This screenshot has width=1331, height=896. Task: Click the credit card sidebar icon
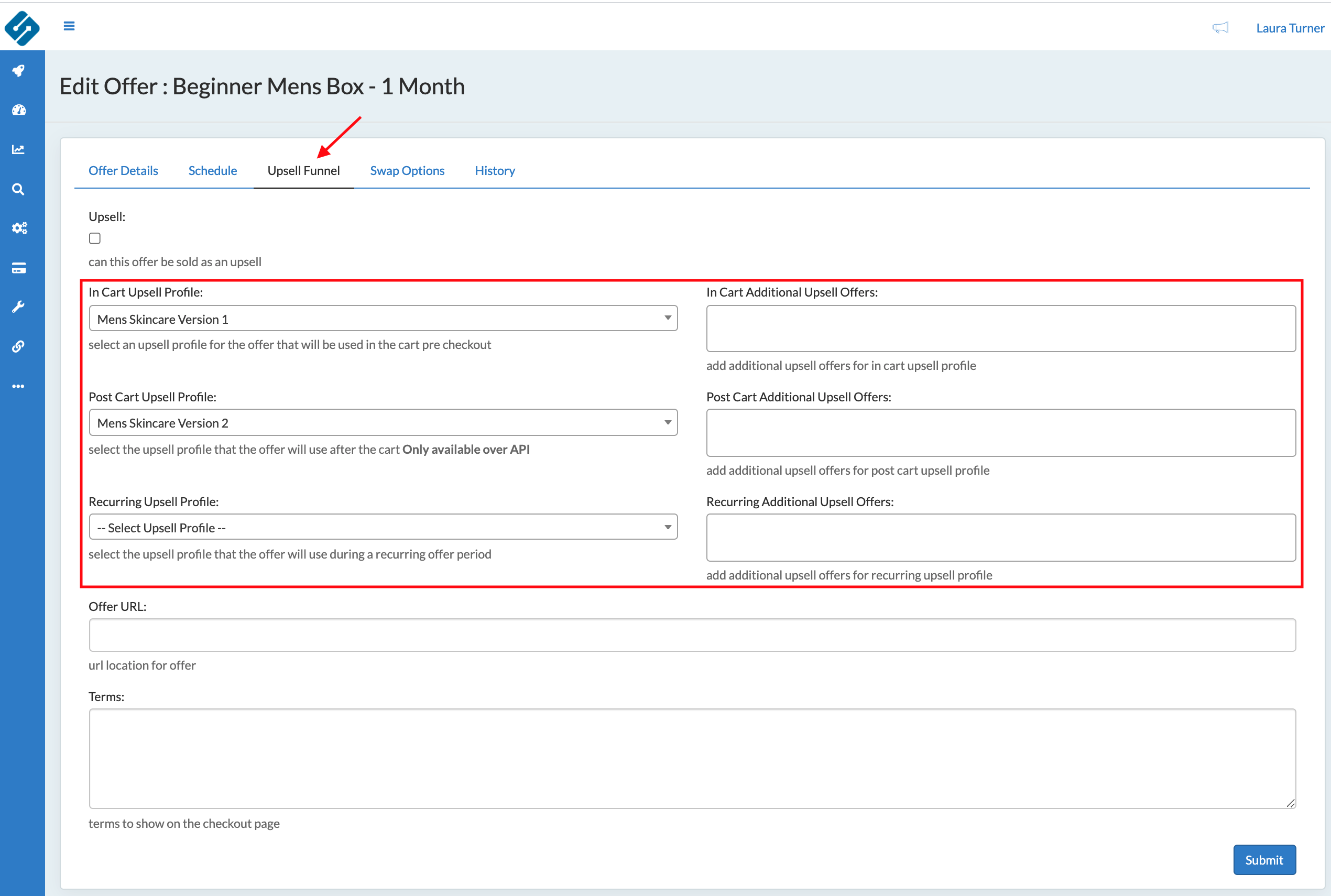tap(18, 268)
